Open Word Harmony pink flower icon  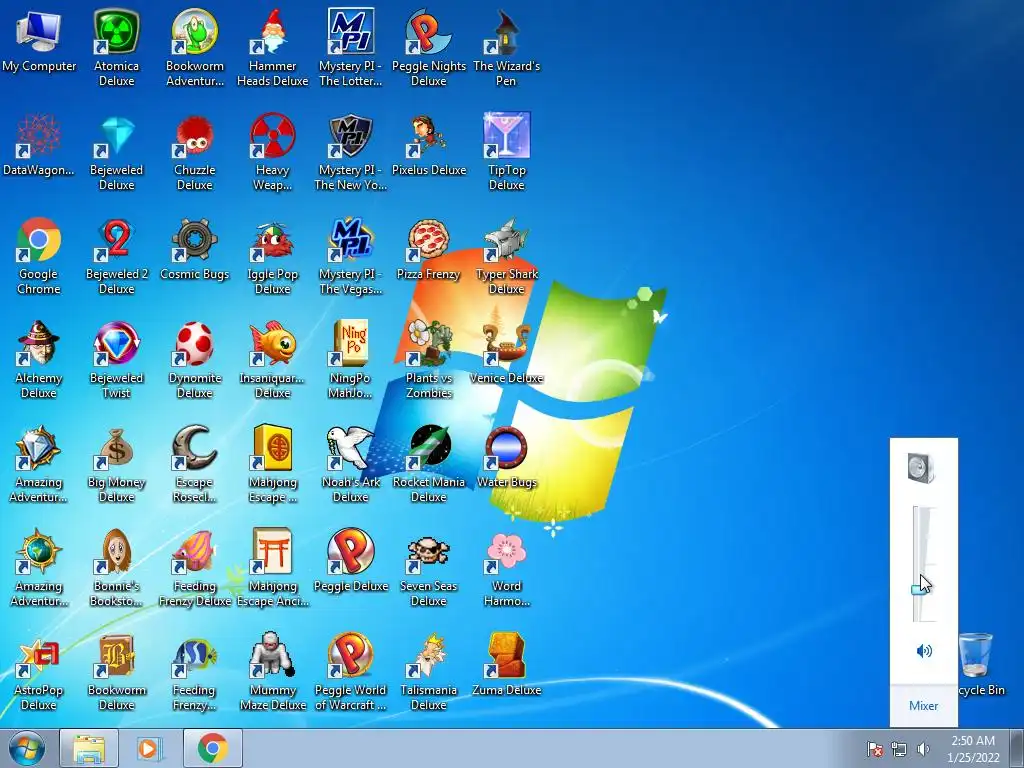[506, 568]
